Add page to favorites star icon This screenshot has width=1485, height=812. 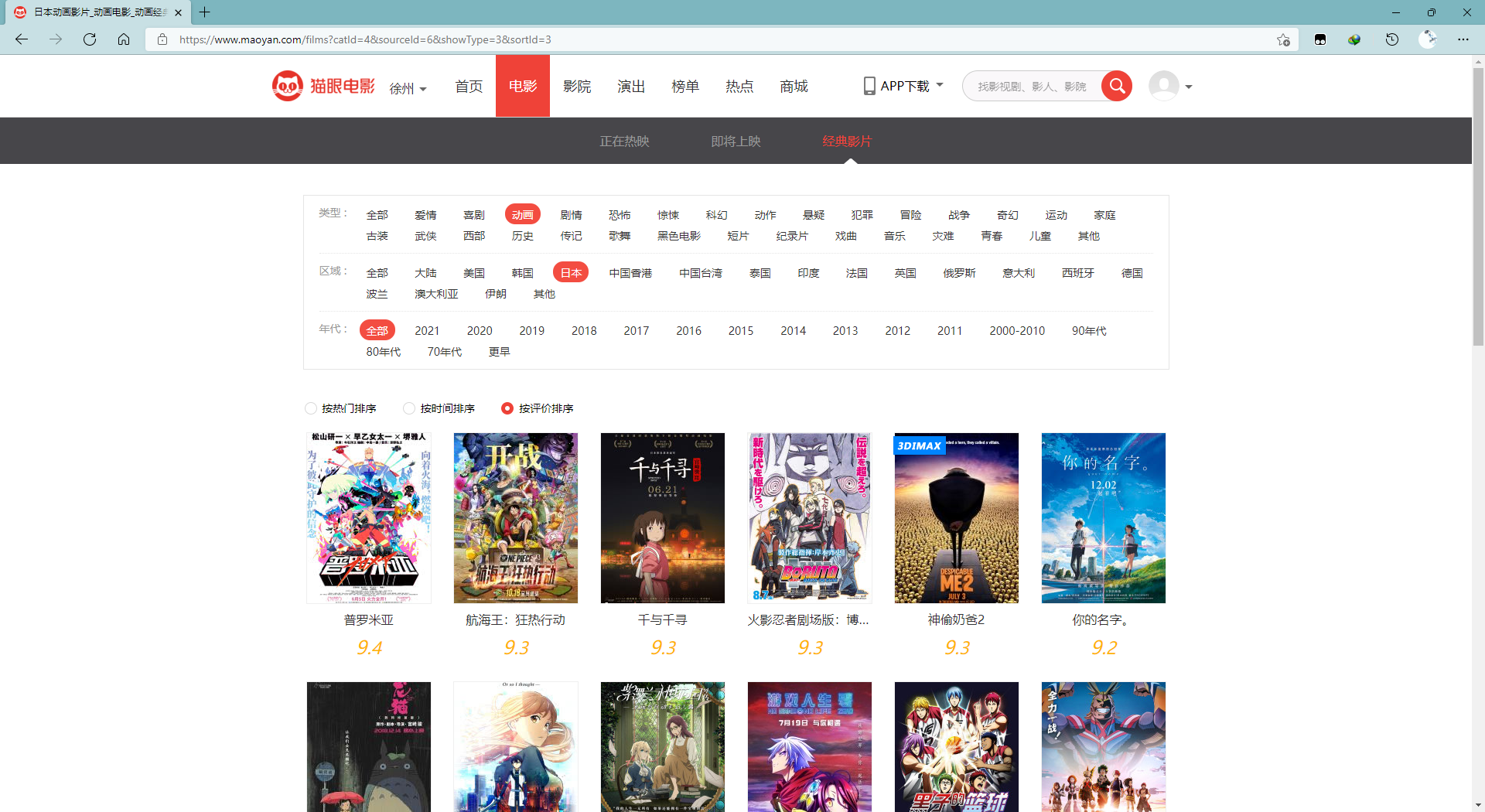point(1283,39)
